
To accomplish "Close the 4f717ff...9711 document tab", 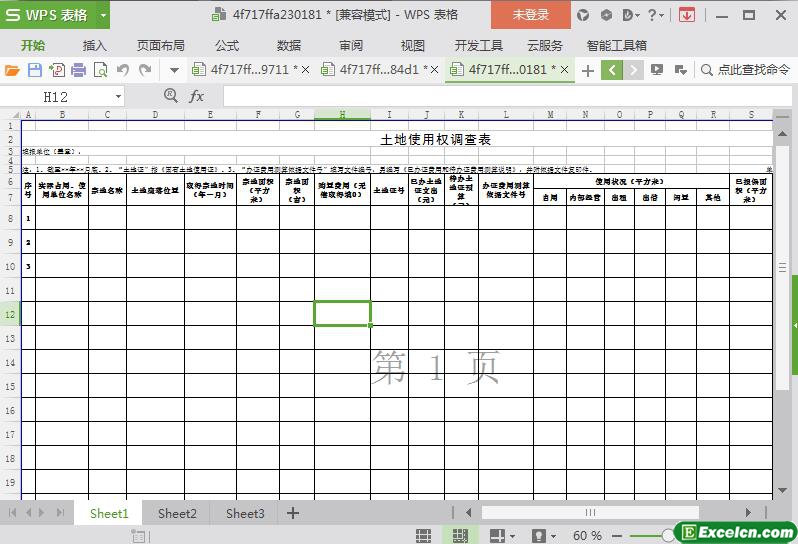I will (x=305, y=70).
